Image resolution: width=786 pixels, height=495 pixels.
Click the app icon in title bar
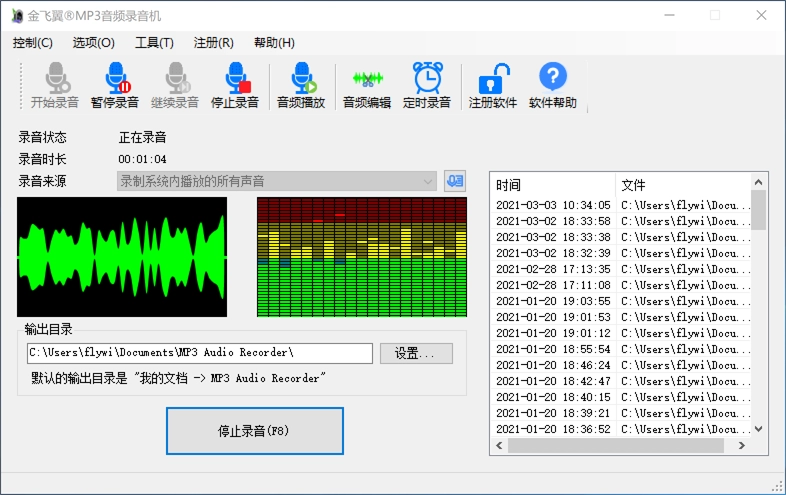(x=17, y=16)
